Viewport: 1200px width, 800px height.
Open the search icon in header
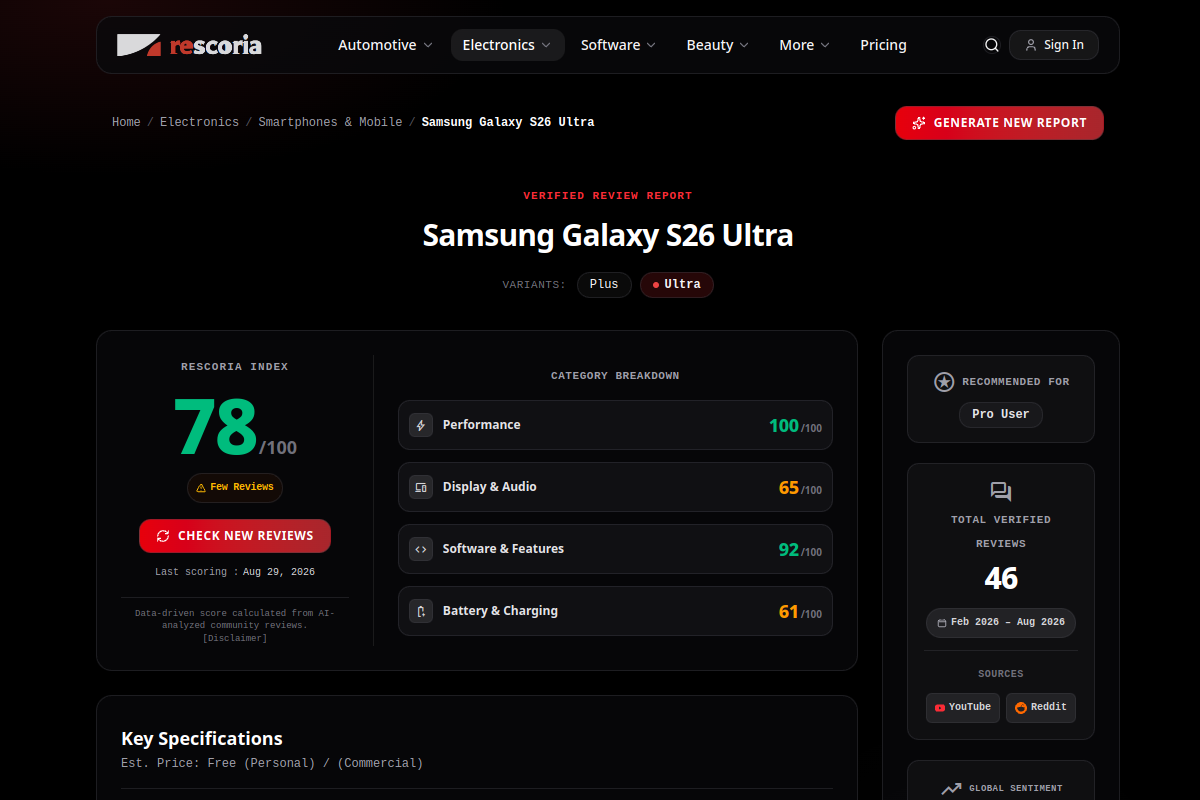[x=992, y=45]
